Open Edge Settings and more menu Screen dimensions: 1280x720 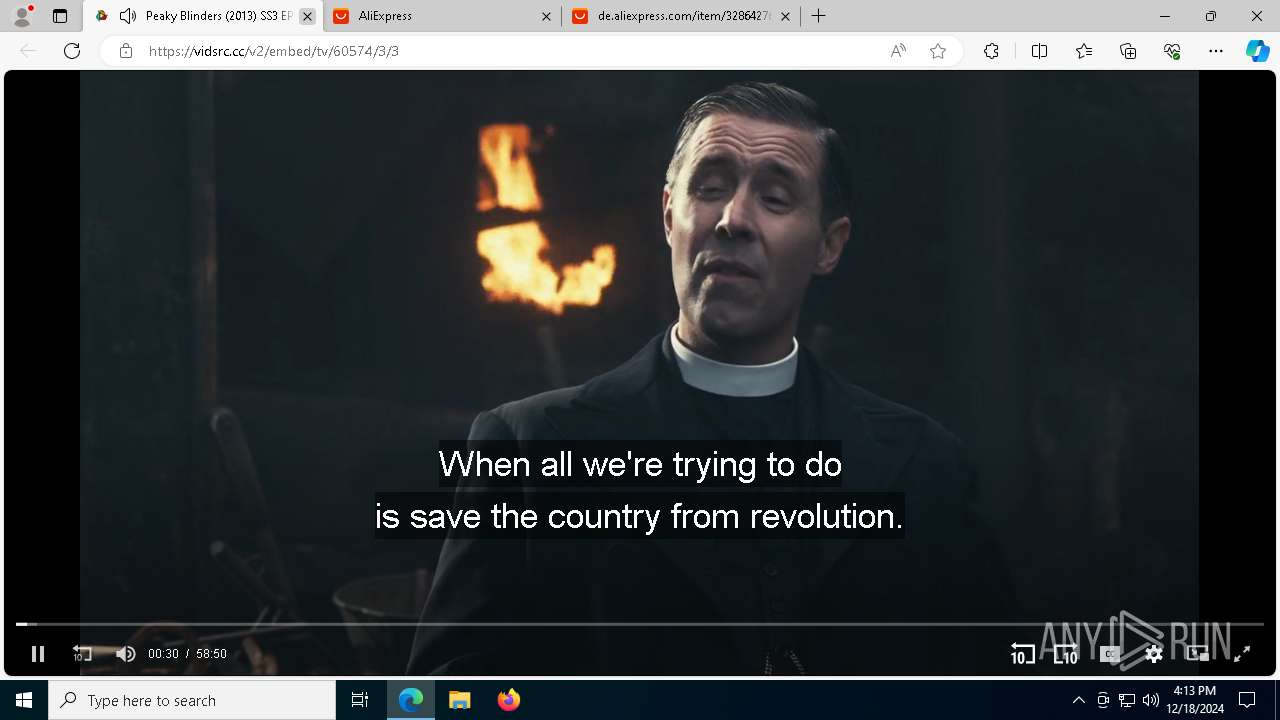(1216, 51)
